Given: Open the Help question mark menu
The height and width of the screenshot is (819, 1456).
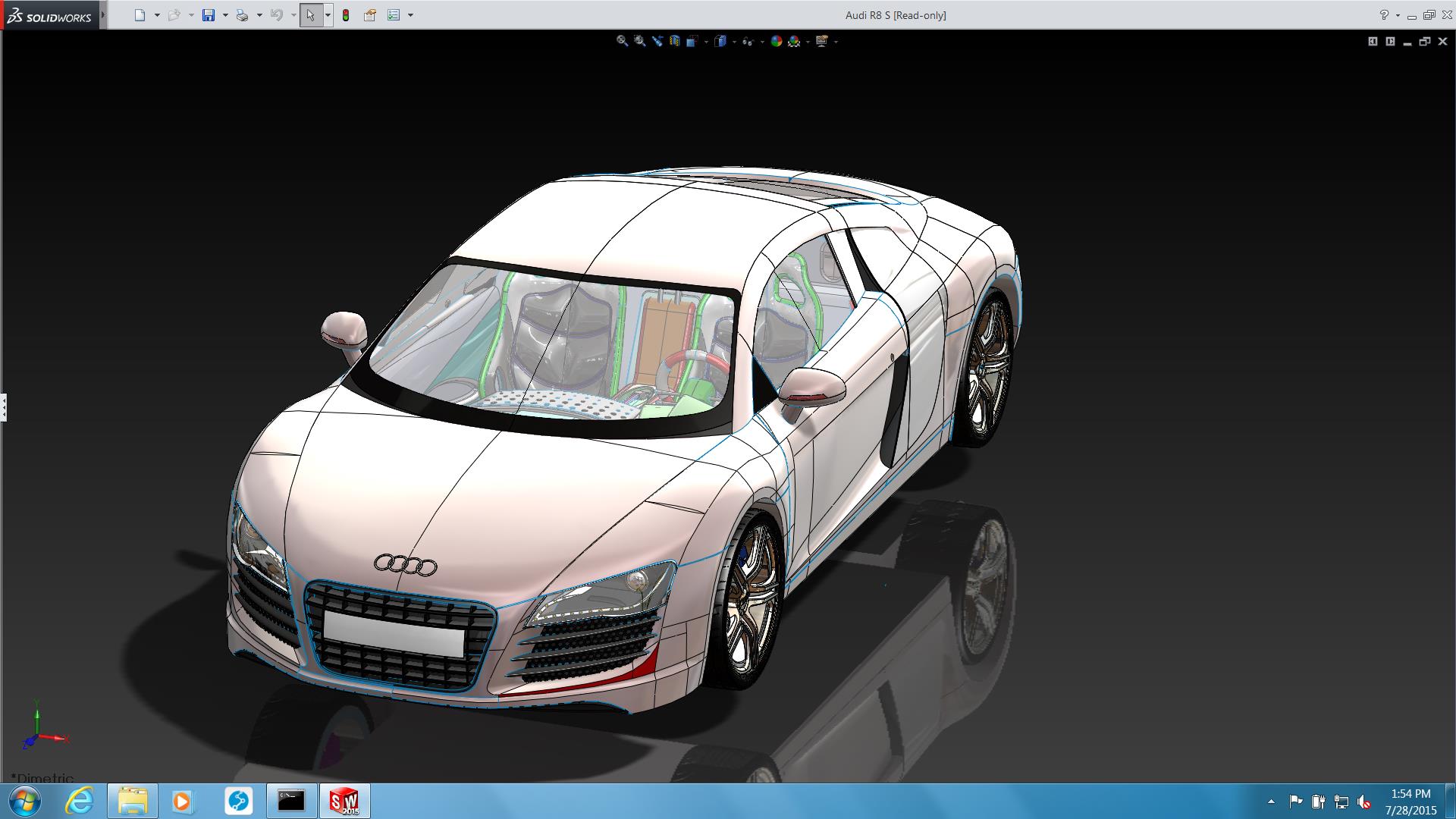Looking at the screenshot, I should coord(1384,15).
